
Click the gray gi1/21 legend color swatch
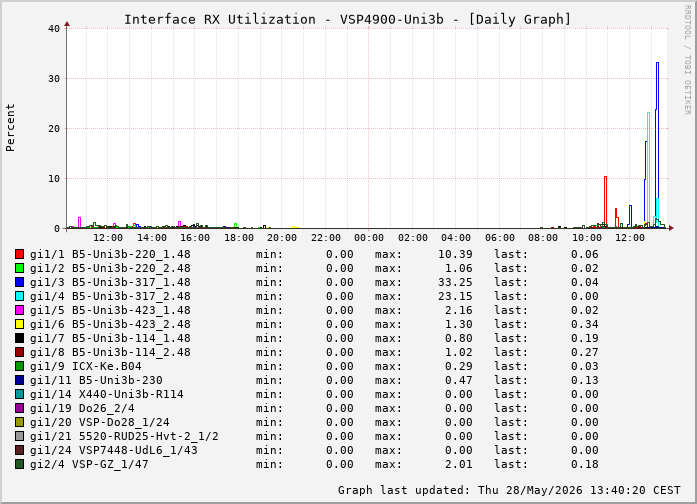click(19, 436)
